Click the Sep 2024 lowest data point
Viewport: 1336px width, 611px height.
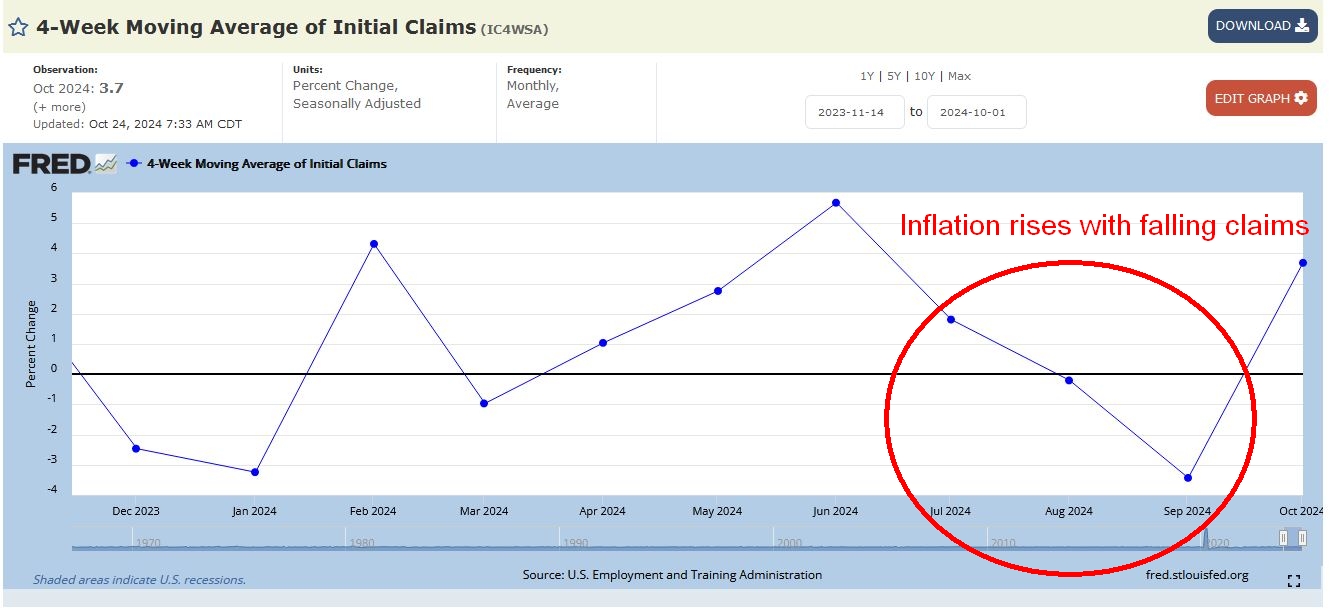(1187, 478)
